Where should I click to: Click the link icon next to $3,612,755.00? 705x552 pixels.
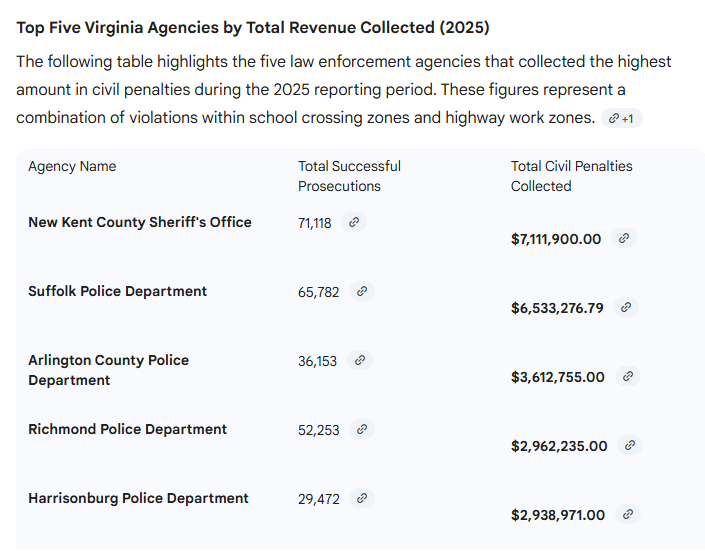(628, 377)
